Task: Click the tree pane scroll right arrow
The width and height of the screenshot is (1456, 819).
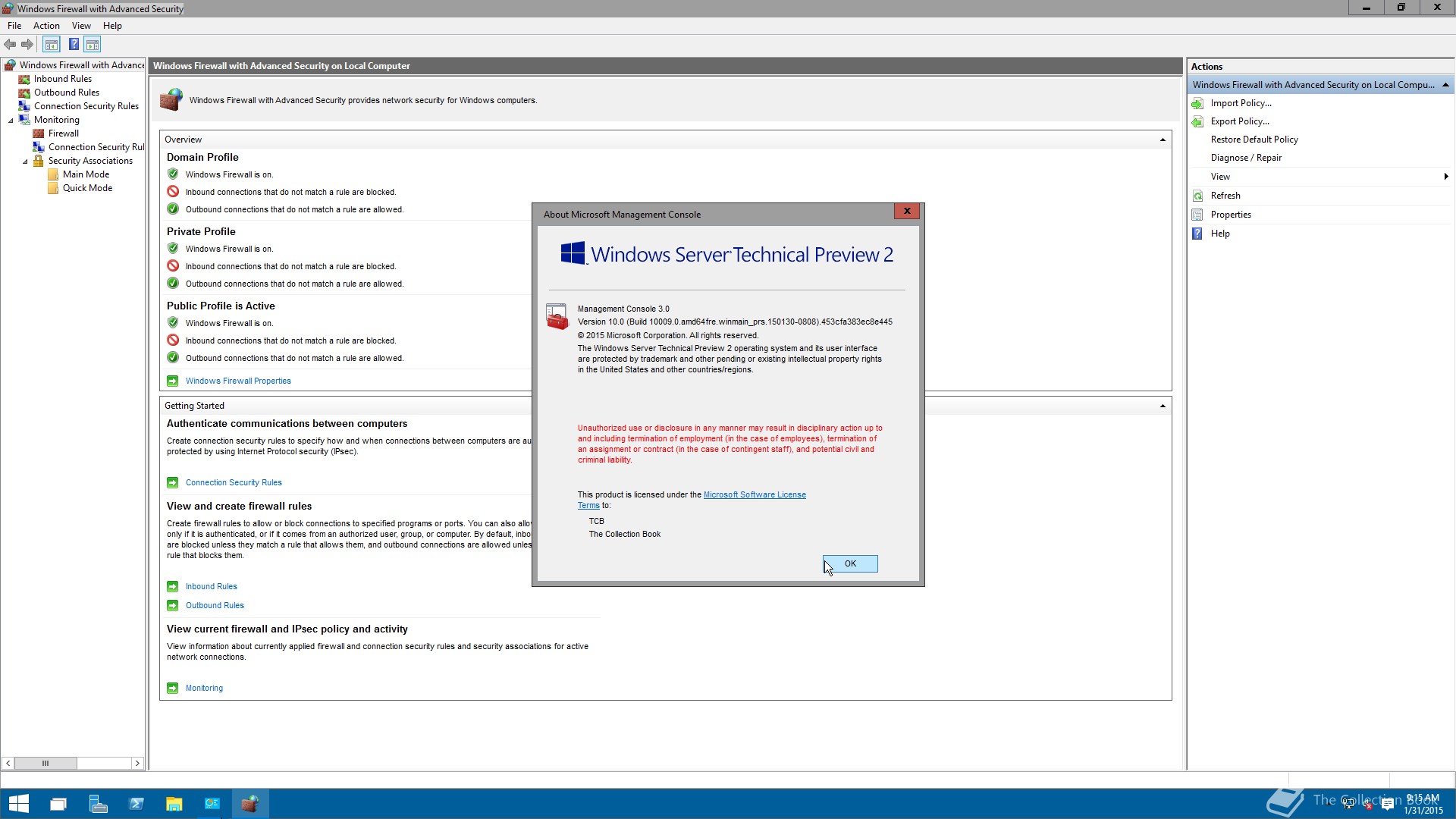Action: click(x=137, y=763)
